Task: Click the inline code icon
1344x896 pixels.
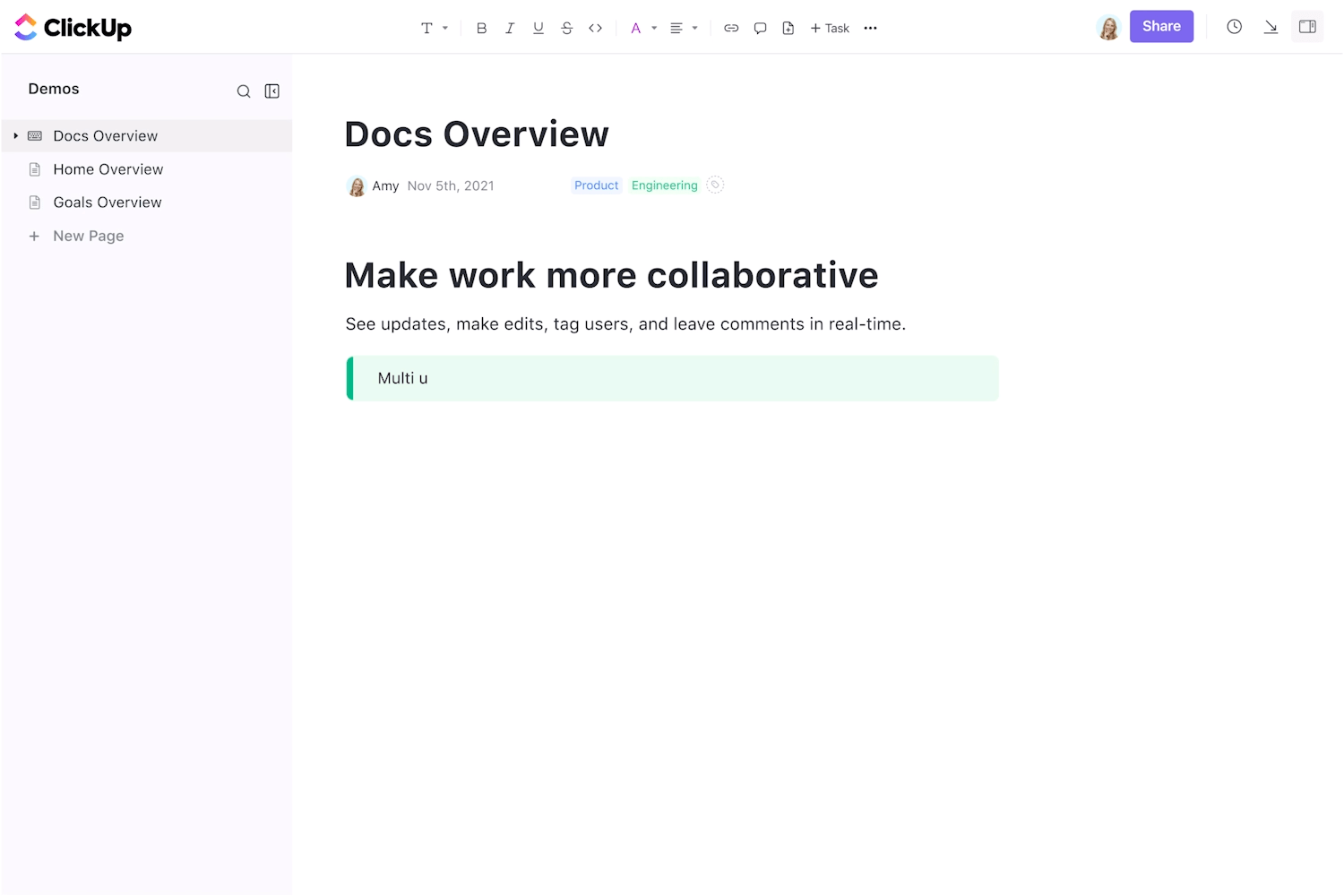Action: (595, 28)
